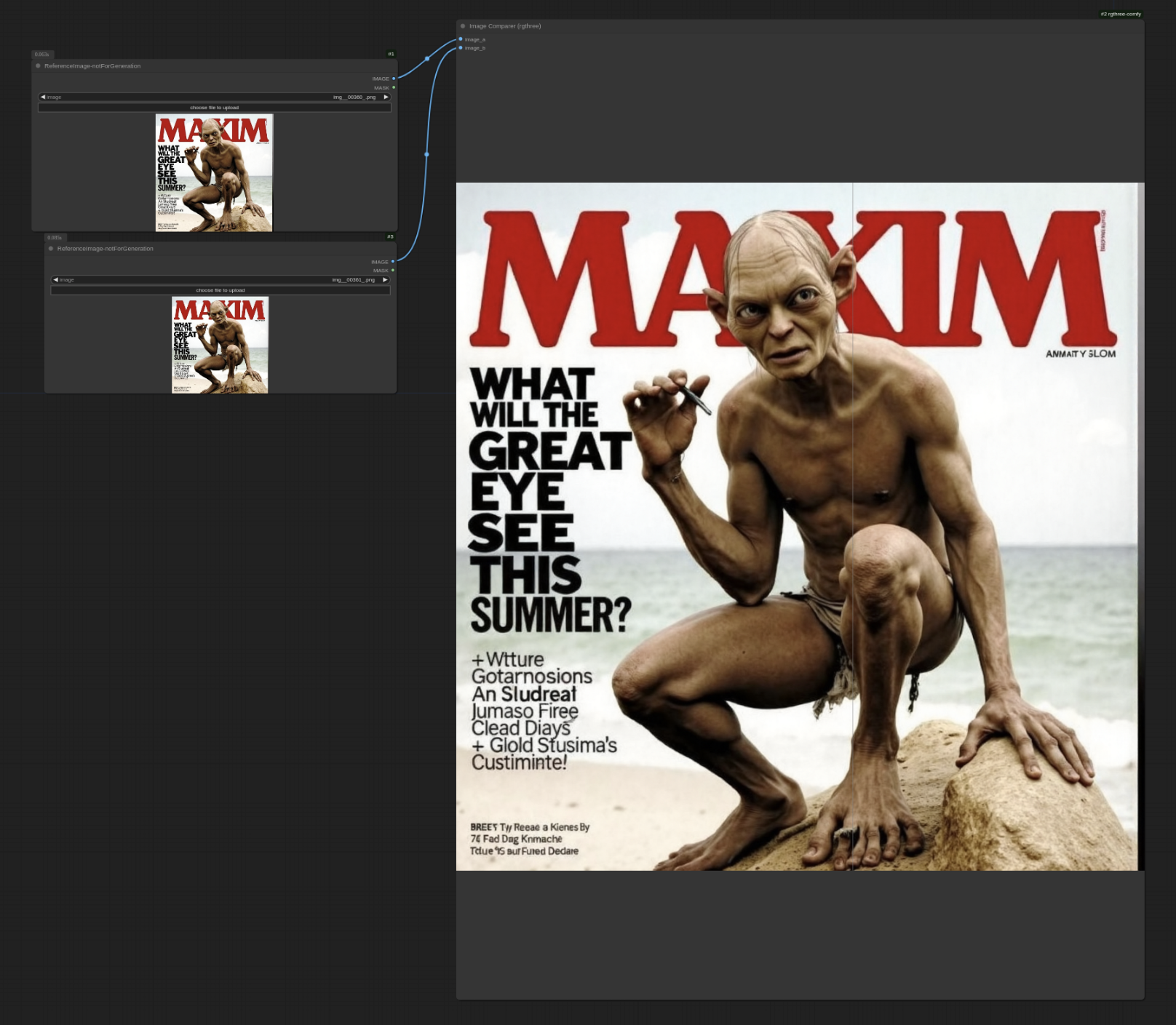Click MASK output port on node #3
This screenshot has height=1025, width=1176.
393,271
